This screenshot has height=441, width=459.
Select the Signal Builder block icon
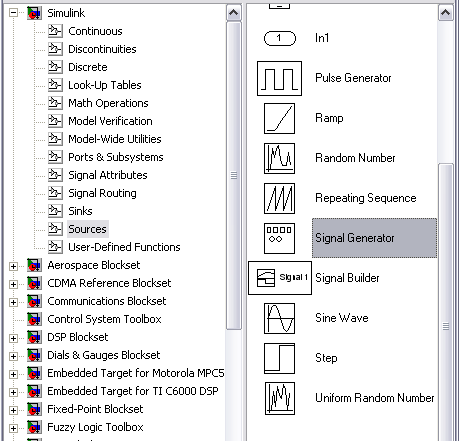tap(280, 278)
